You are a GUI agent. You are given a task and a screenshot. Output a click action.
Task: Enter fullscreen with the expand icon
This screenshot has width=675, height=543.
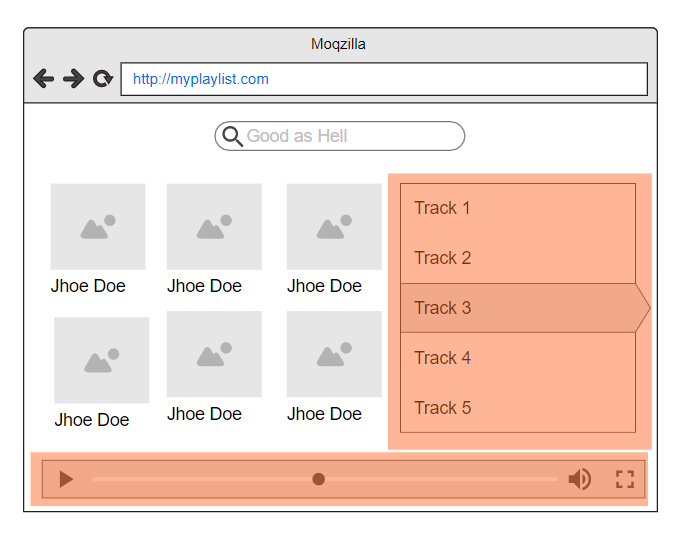(625, 479)
